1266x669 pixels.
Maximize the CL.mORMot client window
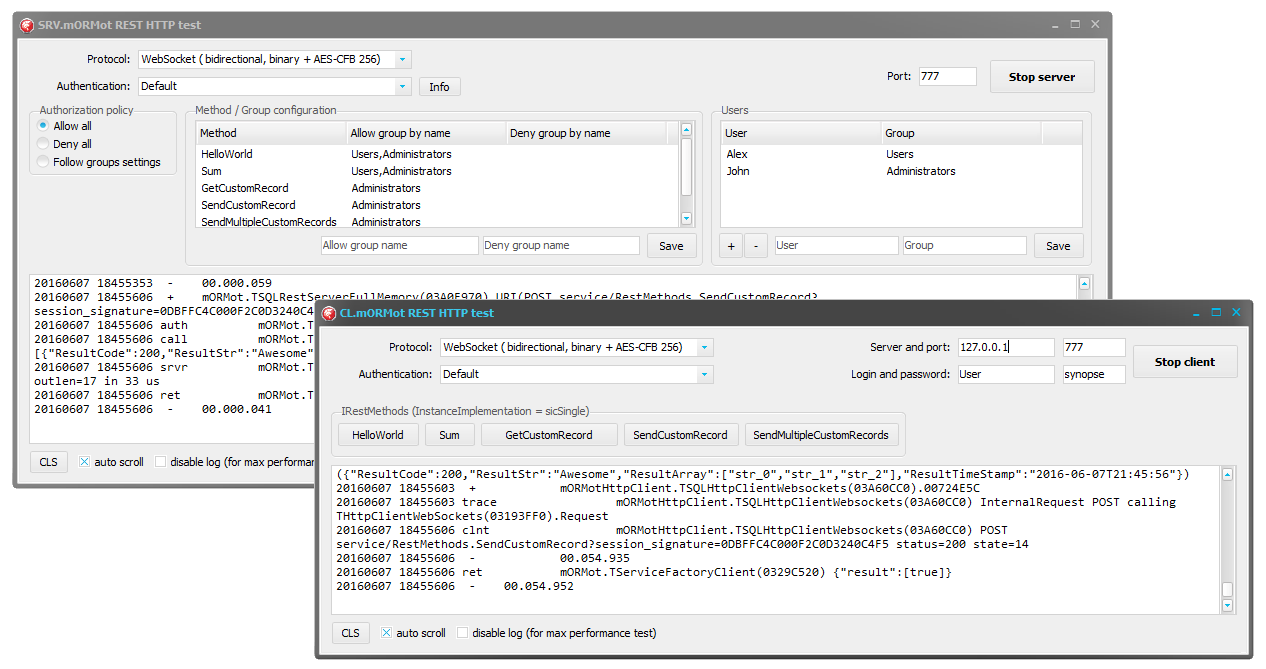click(x=1216, y=313)
